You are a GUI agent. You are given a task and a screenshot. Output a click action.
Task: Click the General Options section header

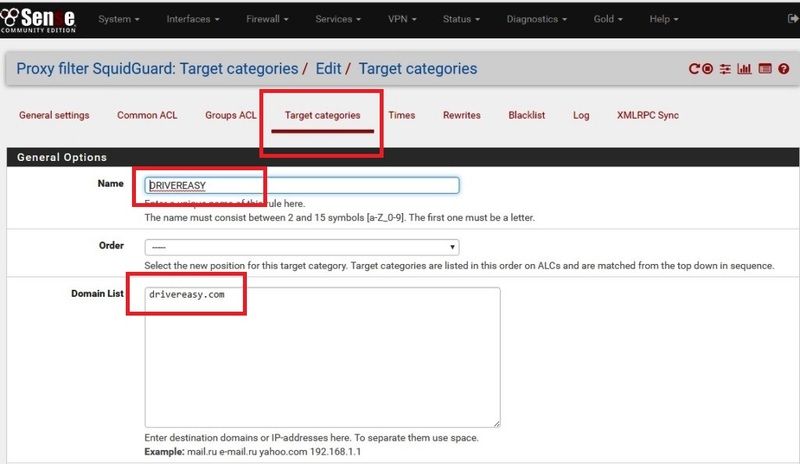(x=403, y=157)
